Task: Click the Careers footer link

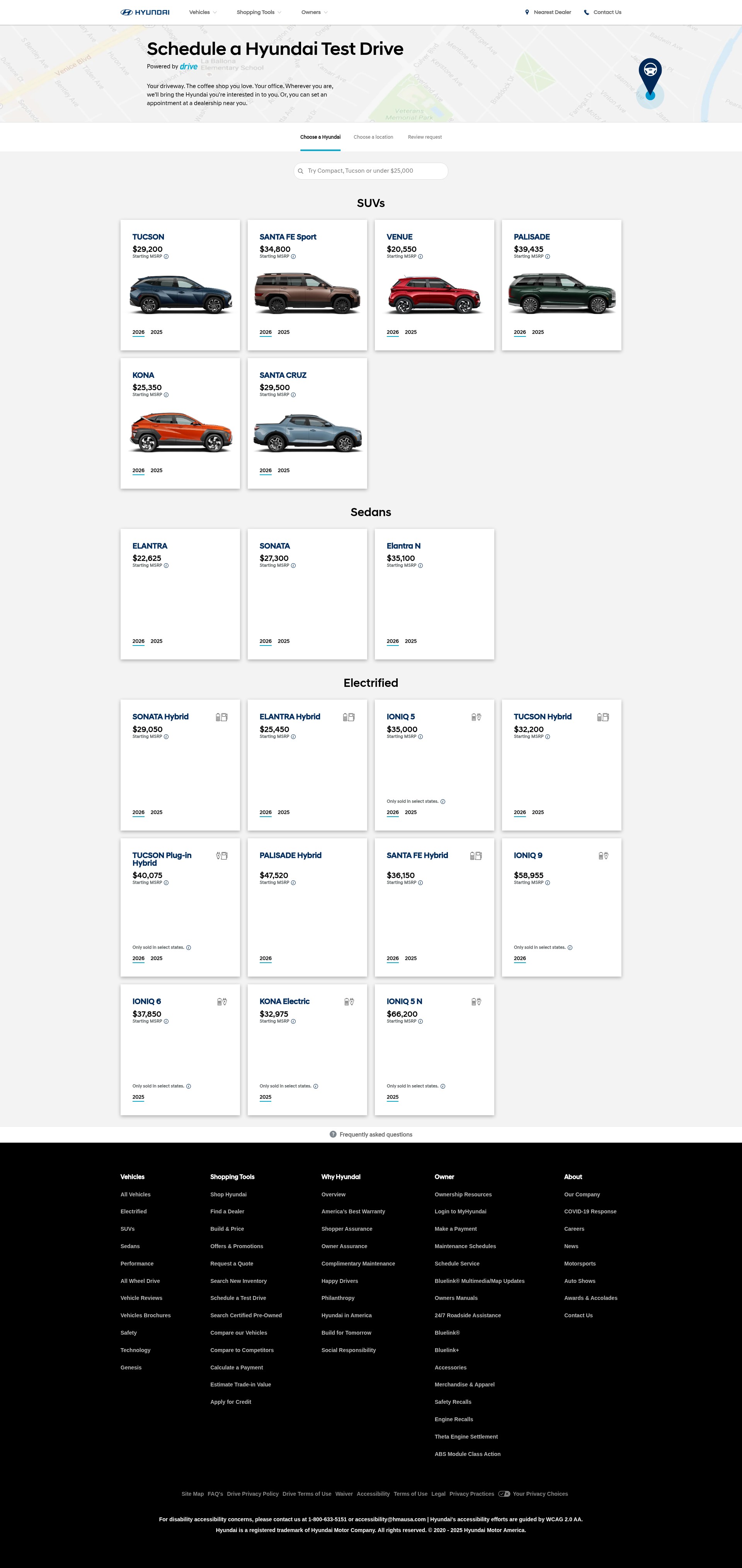Action: click(574, 1229)
